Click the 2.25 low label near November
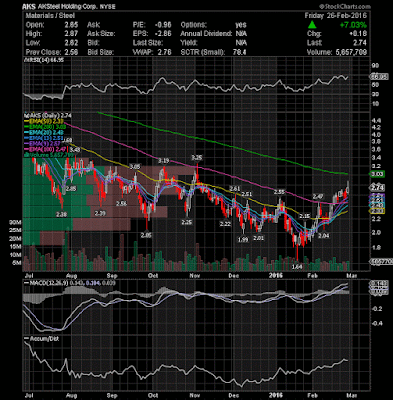This screenshot has width=393, height=400. click(x=186, y=222)
